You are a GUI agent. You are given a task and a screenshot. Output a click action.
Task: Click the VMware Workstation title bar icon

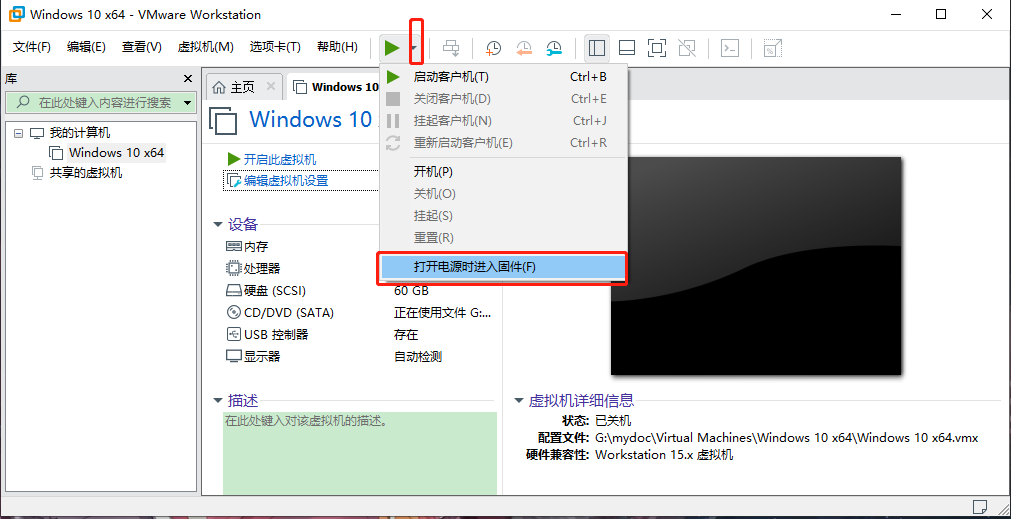(x=15, y=14)
